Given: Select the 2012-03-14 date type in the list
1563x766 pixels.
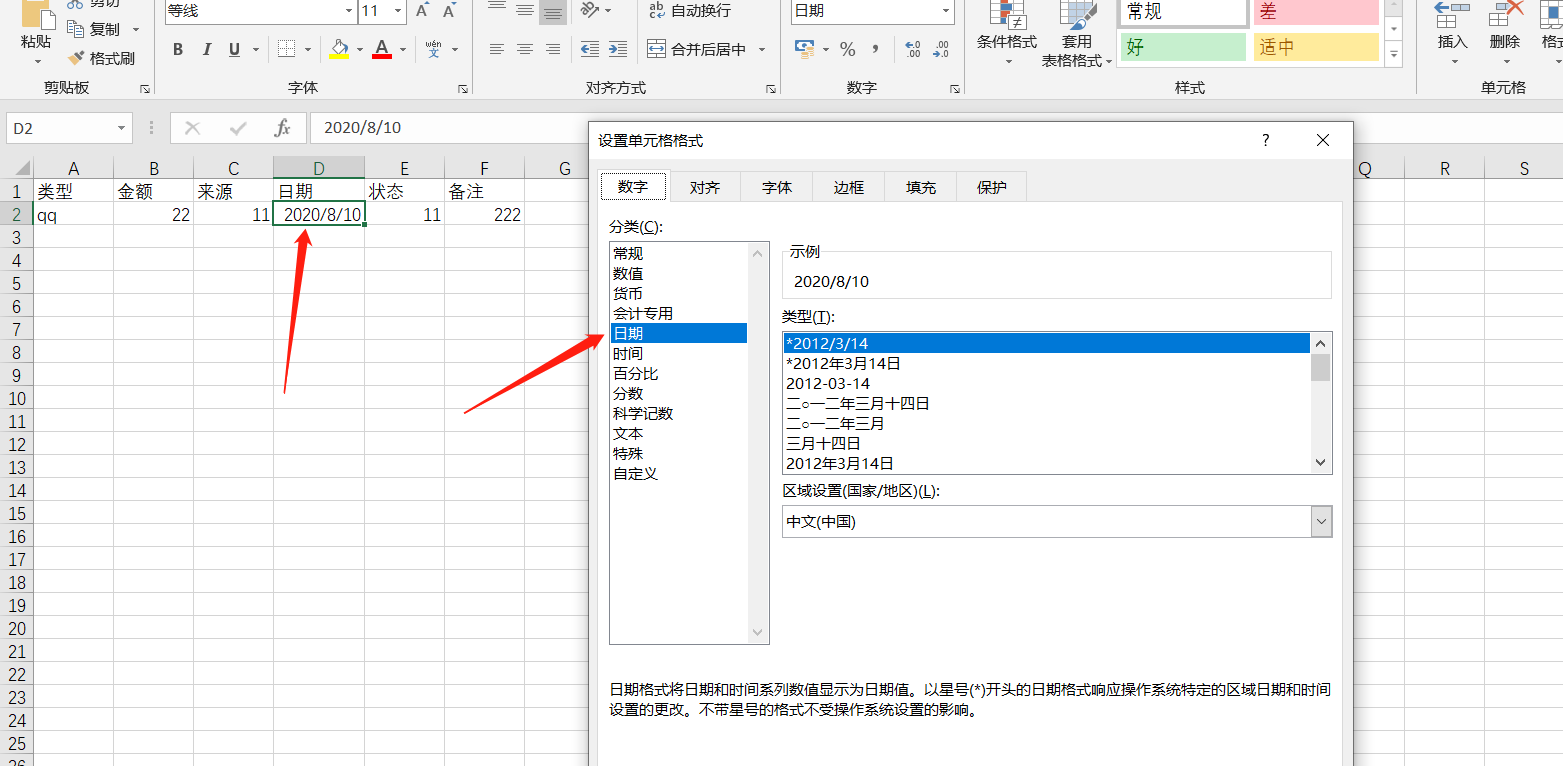Looking at the screenshot, I should tap(825, 383).
